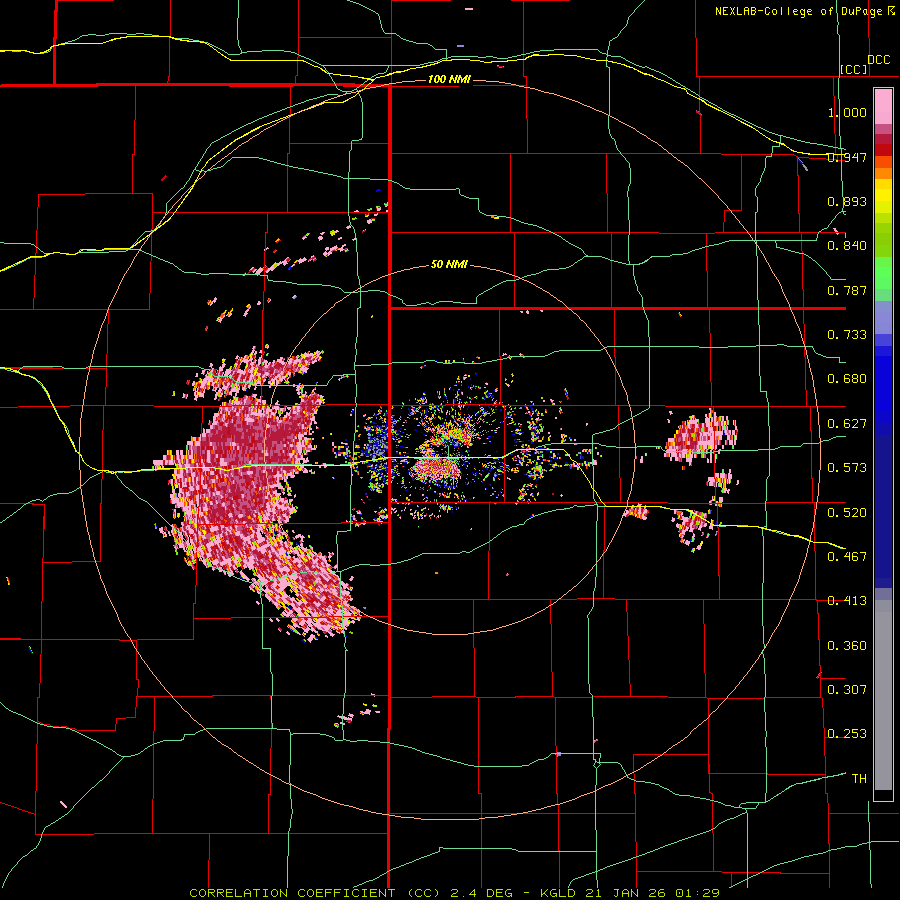This screenshot has width=900, height=900.
Task: Pick the bright green color bar segment
Action: point(883,273)
